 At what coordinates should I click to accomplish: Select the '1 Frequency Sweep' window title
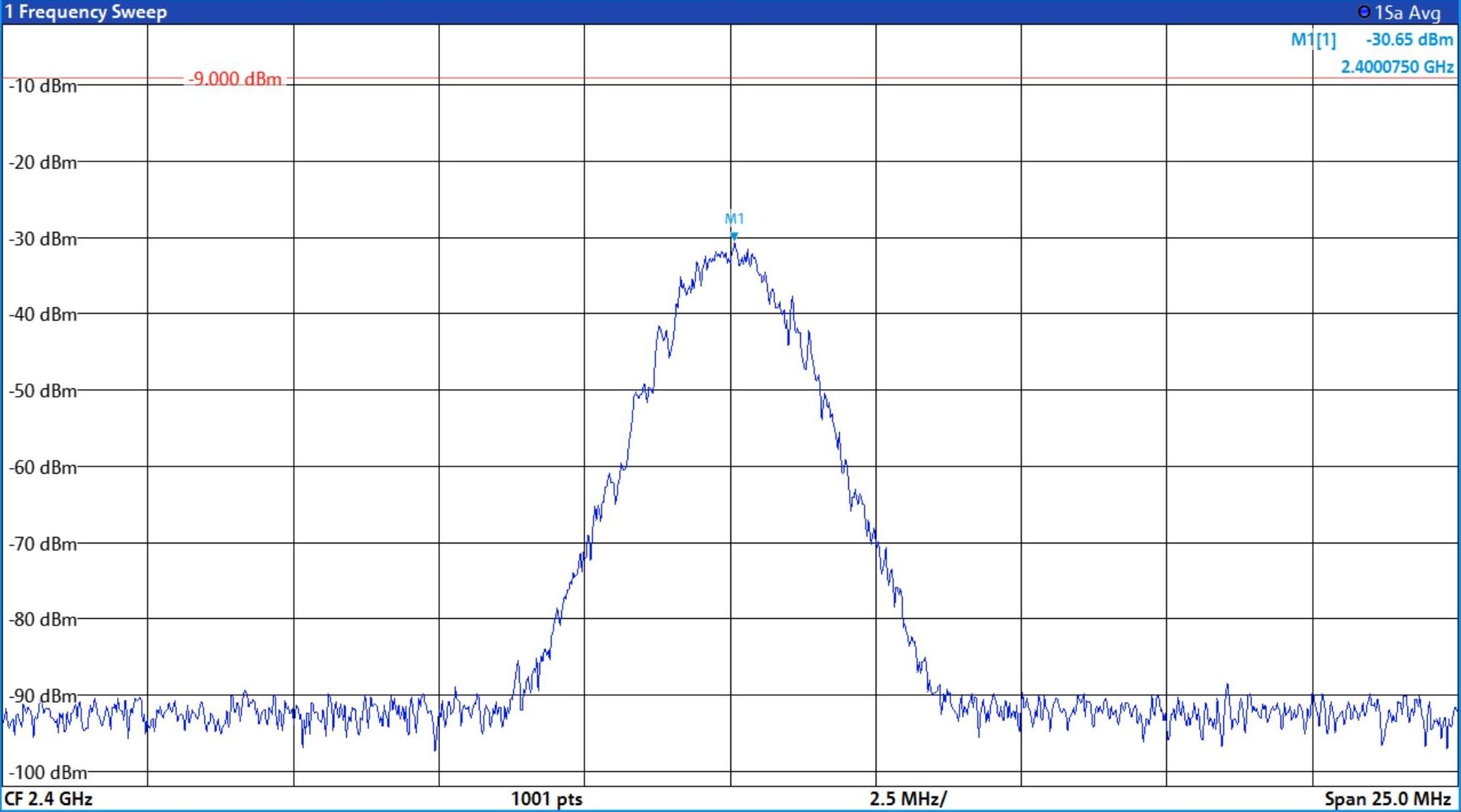[x=86, y=12]
